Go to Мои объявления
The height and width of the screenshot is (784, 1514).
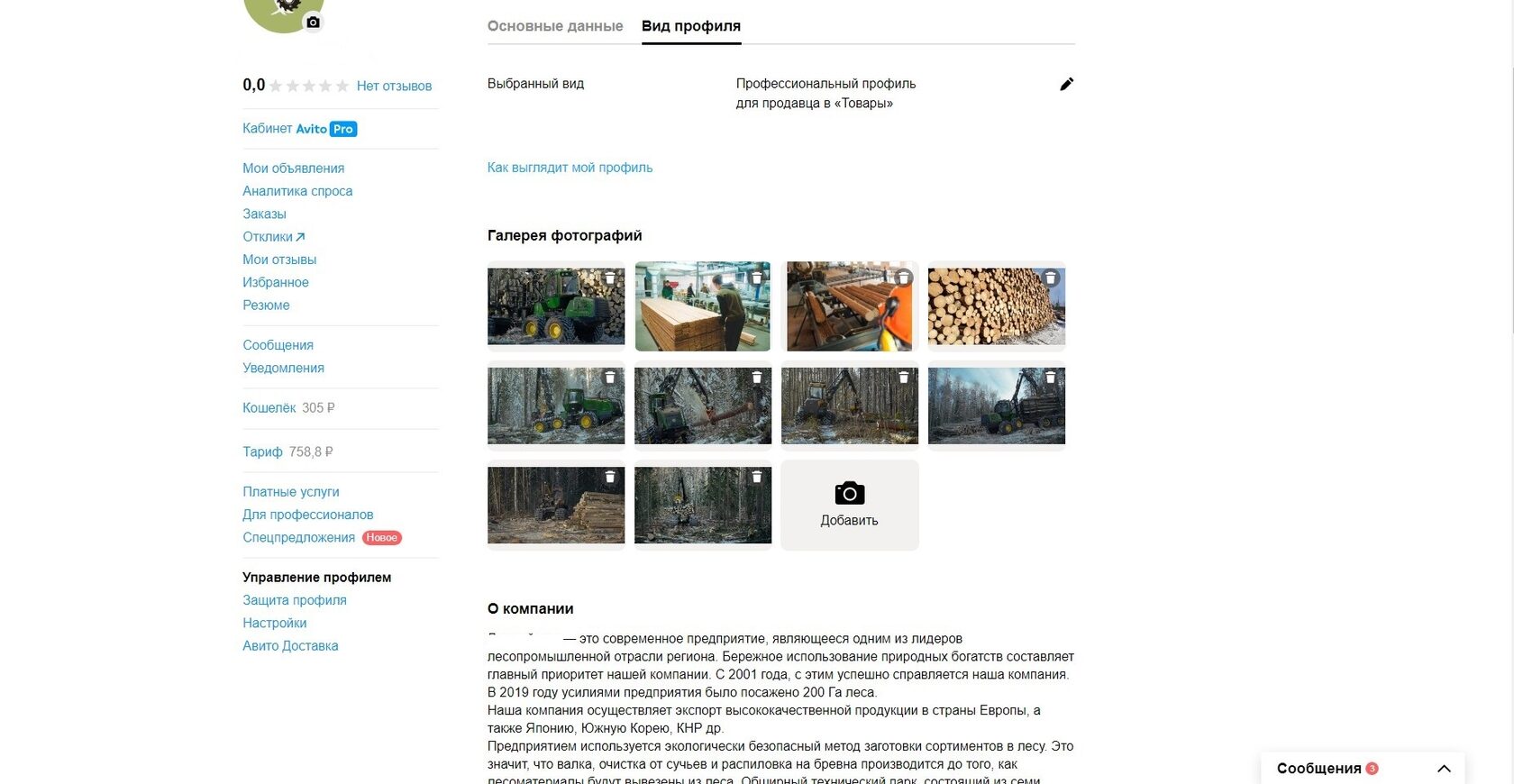click(293, 169)
